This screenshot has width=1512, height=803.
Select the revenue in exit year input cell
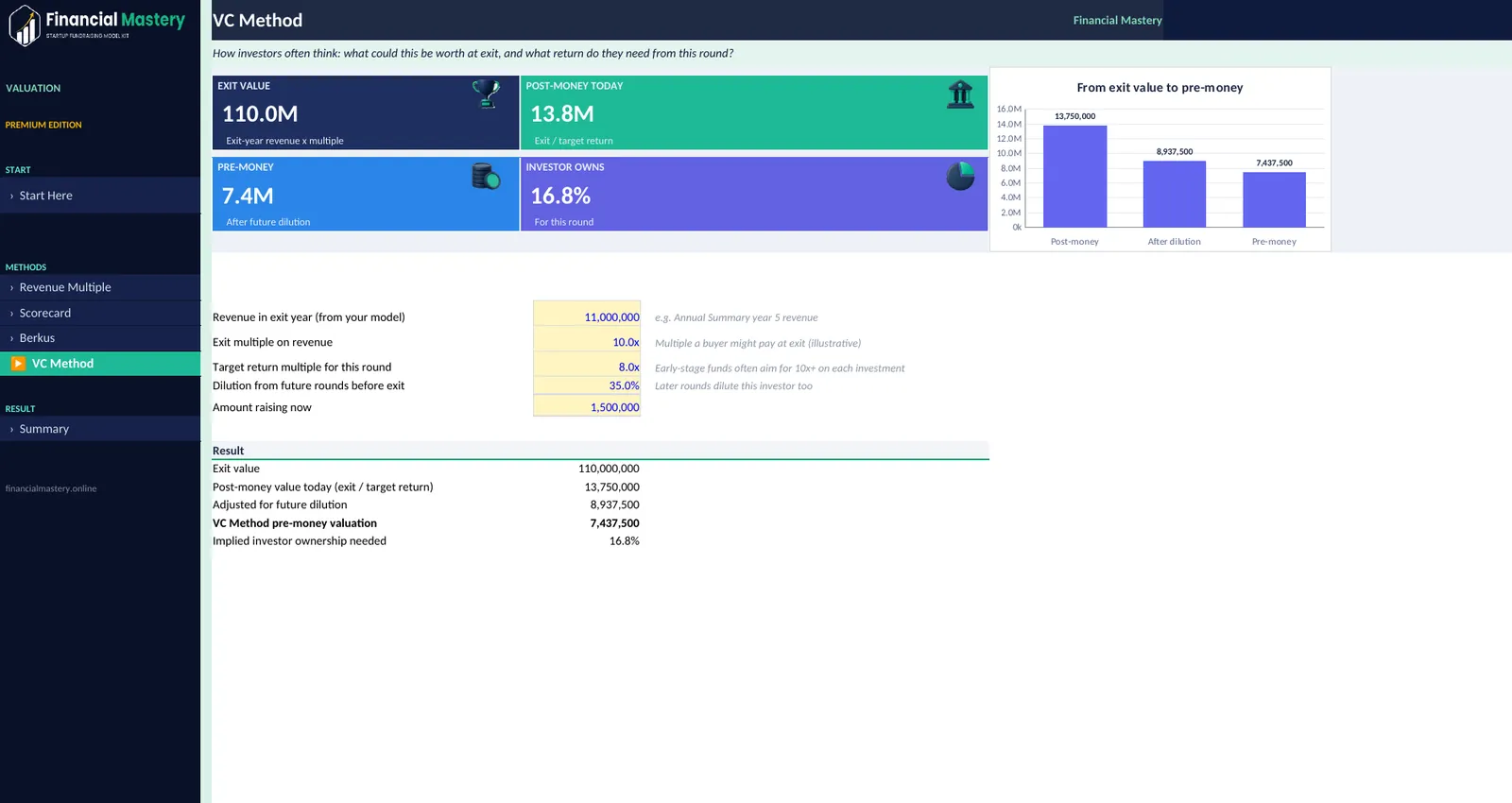click(587, 317)
